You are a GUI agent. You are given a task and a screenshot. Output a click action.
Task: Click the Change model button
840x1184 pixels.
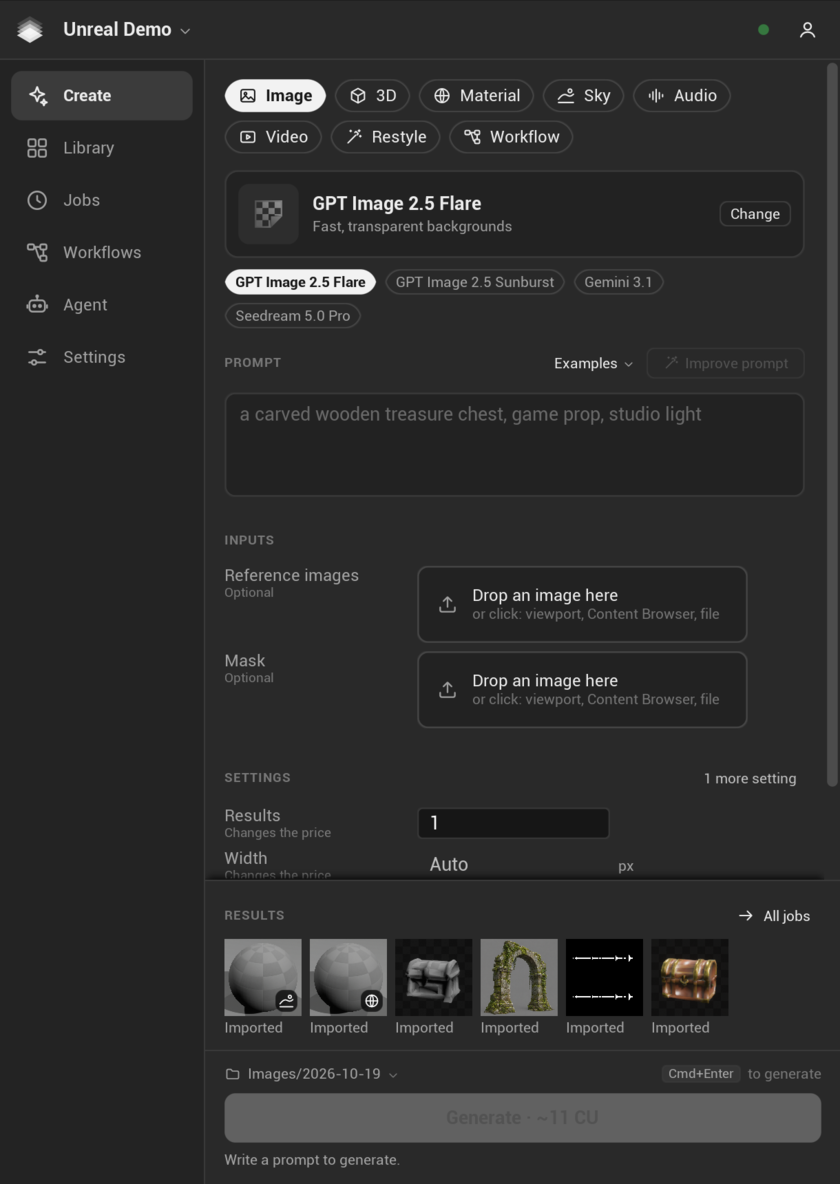[x=755, y=214]
